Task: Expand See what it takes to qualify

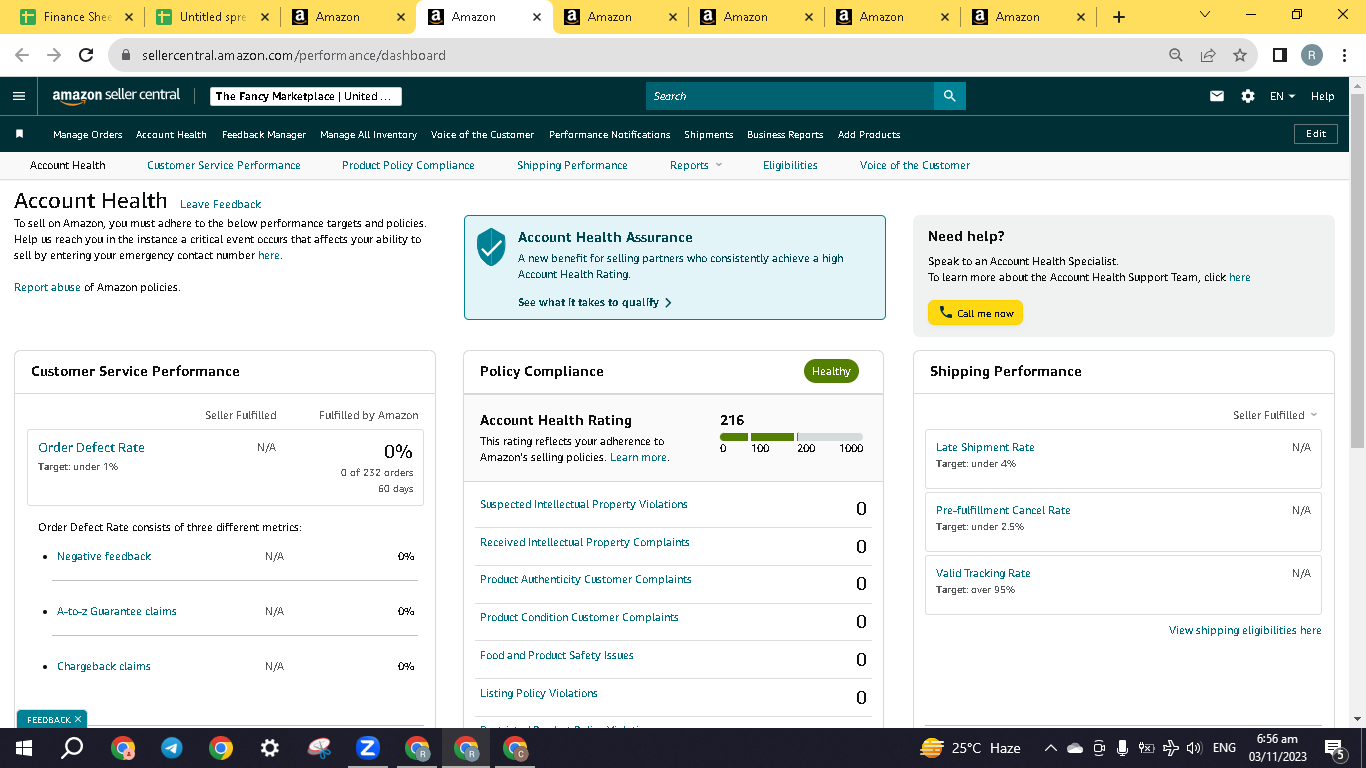Action: coord(595,302)
